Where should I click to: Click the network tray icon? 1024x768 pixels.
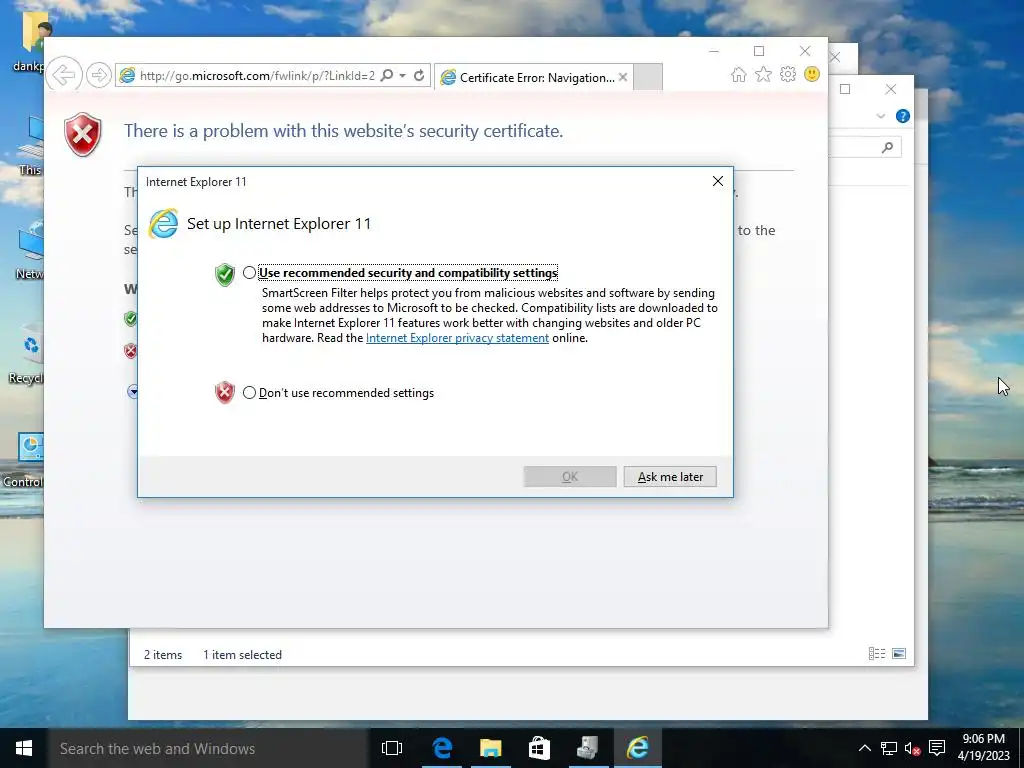pyautogui.click(x=888, y=748)
